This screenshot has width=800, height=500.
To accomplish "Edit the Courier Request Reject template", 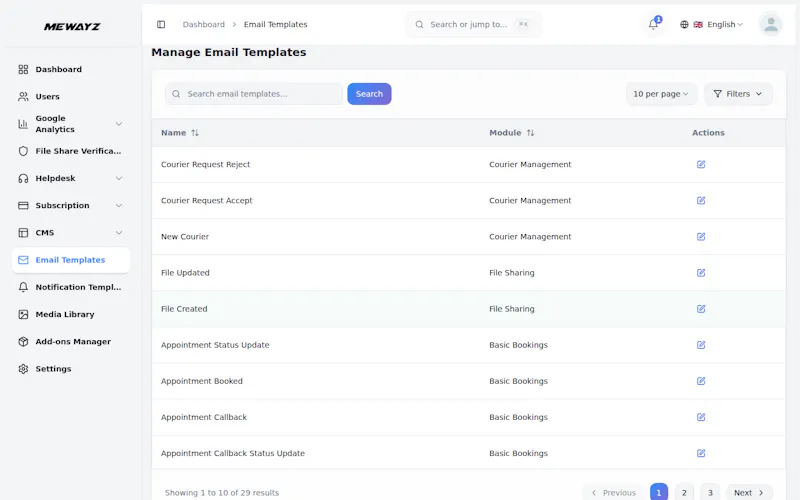I will (701, 164).
